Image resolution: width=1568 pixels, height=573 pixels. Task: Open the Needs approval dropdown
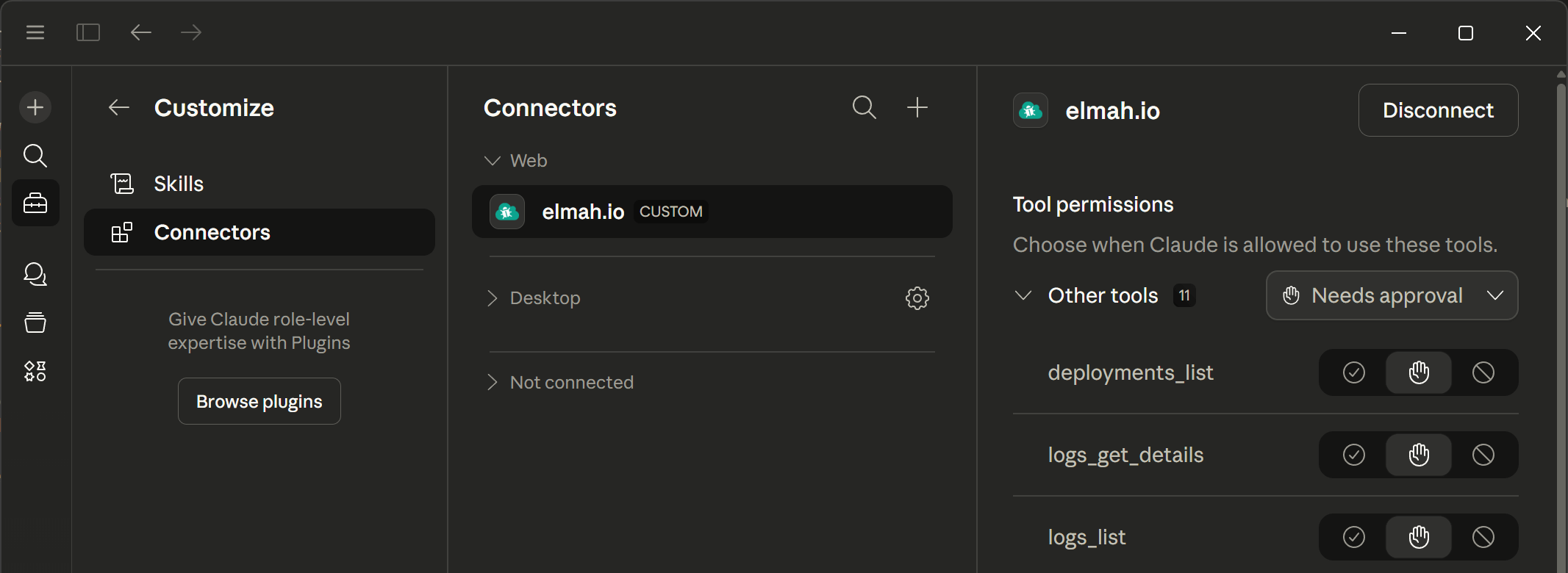point(1392,295)
